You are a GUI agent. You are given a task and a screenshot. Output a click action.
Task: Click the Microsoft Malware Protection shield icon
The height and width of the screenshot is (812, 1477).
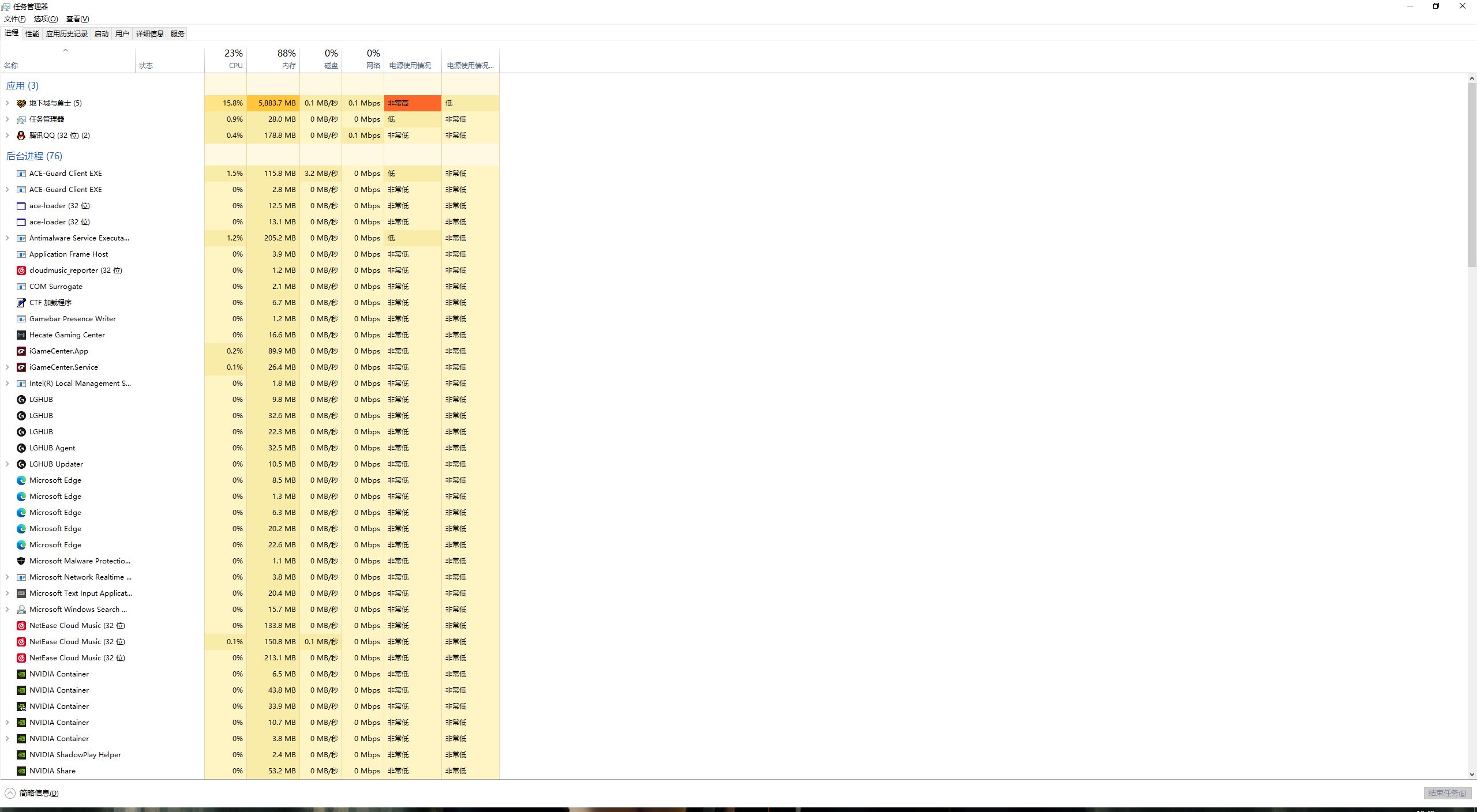(x=21, y=561)
